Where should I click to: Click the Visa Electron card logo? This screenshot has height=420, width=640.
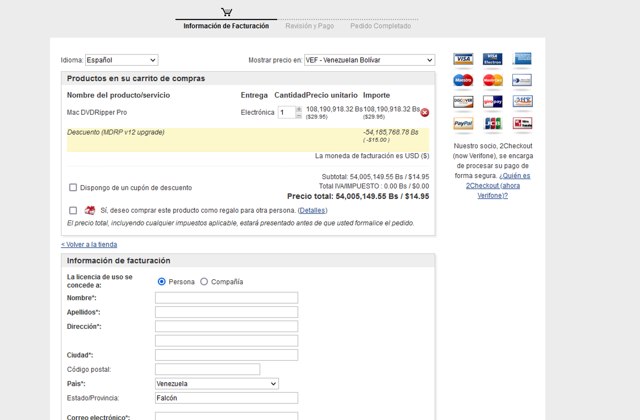[493, 59]
